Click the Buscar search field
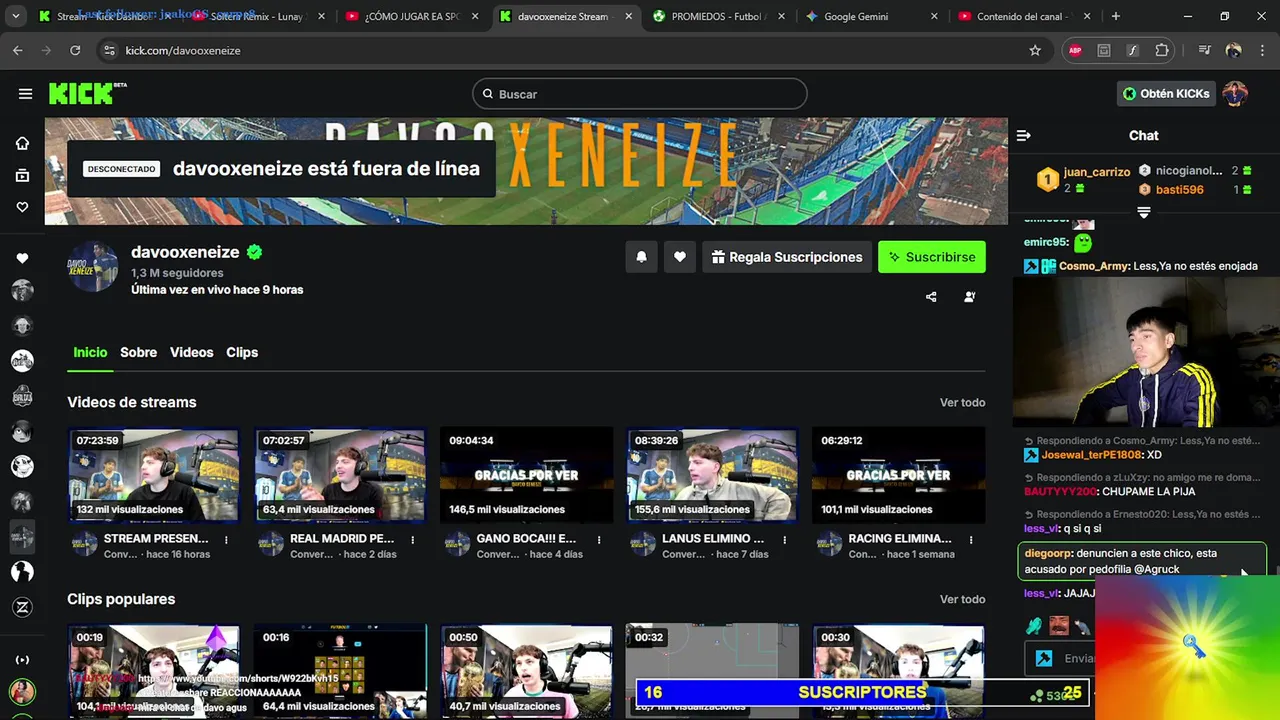The image size is (1280, 720). [640, 94]
